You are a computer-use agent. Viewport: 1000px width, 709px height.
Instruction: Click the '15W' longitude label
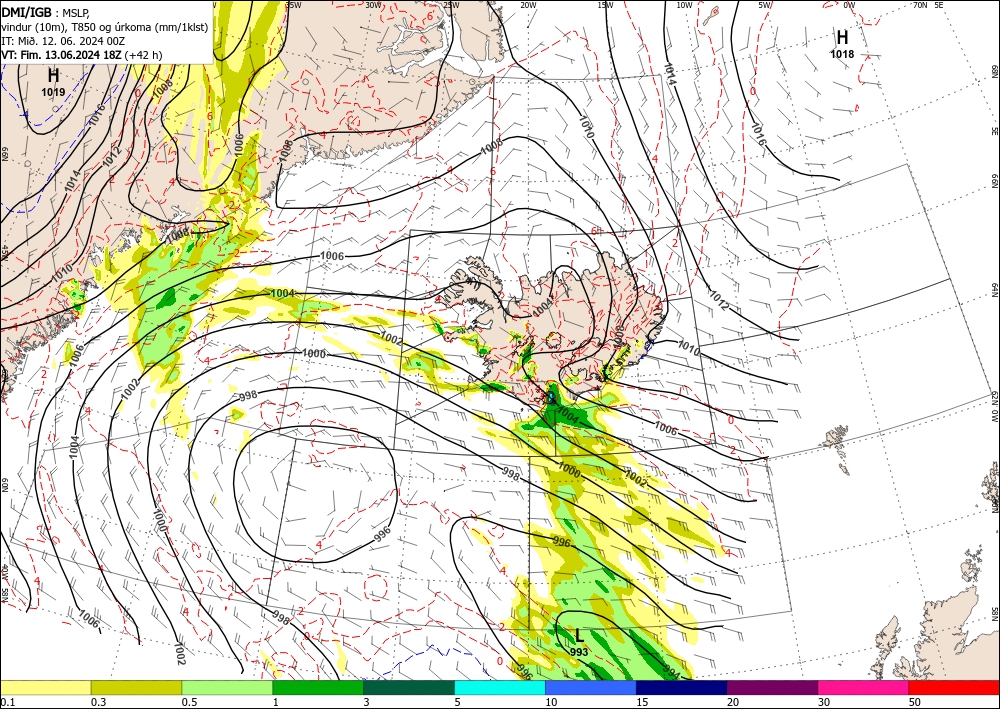click(x=605, y=5)
